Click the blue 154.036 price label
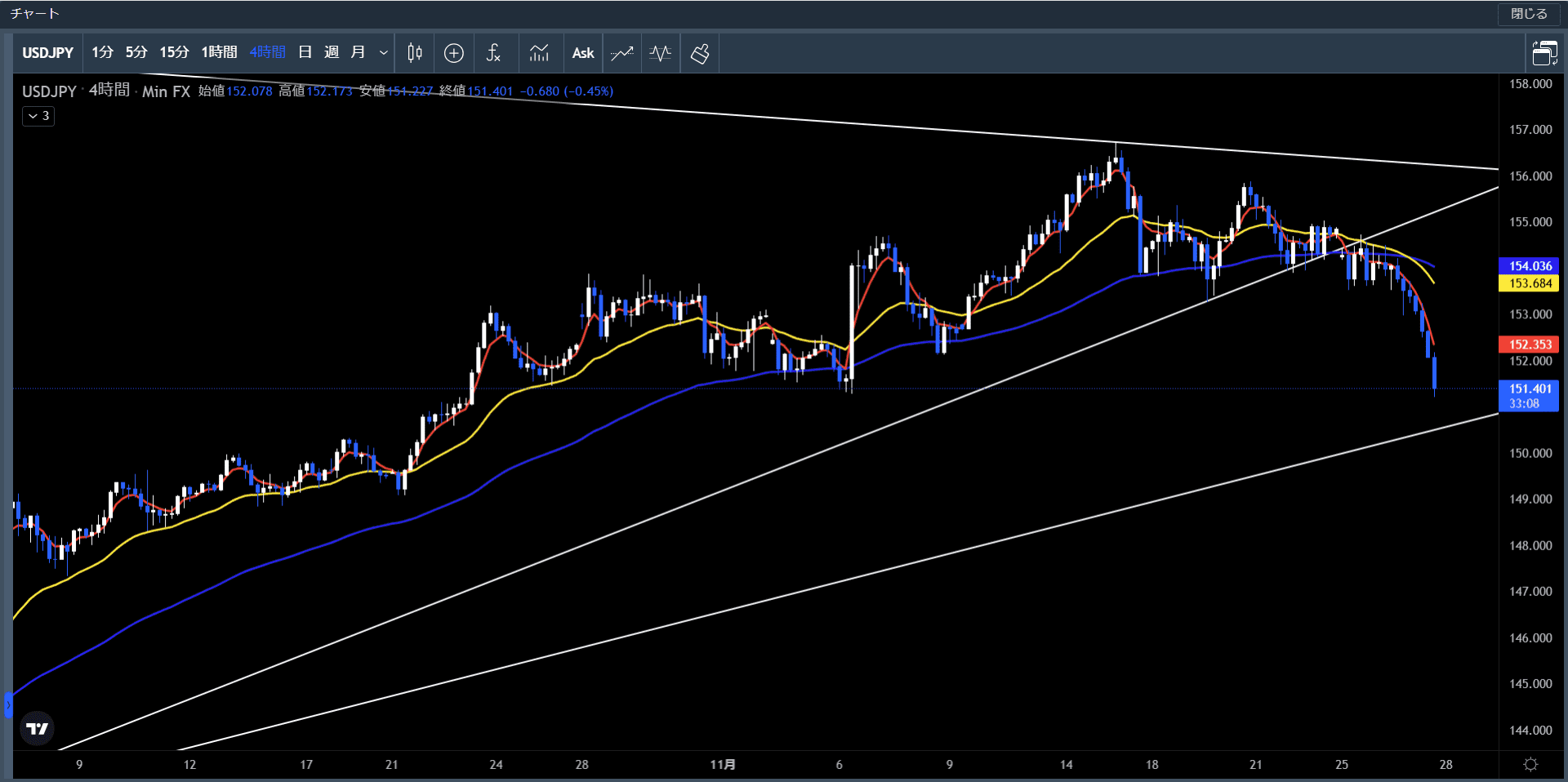 coord(1529,266)
